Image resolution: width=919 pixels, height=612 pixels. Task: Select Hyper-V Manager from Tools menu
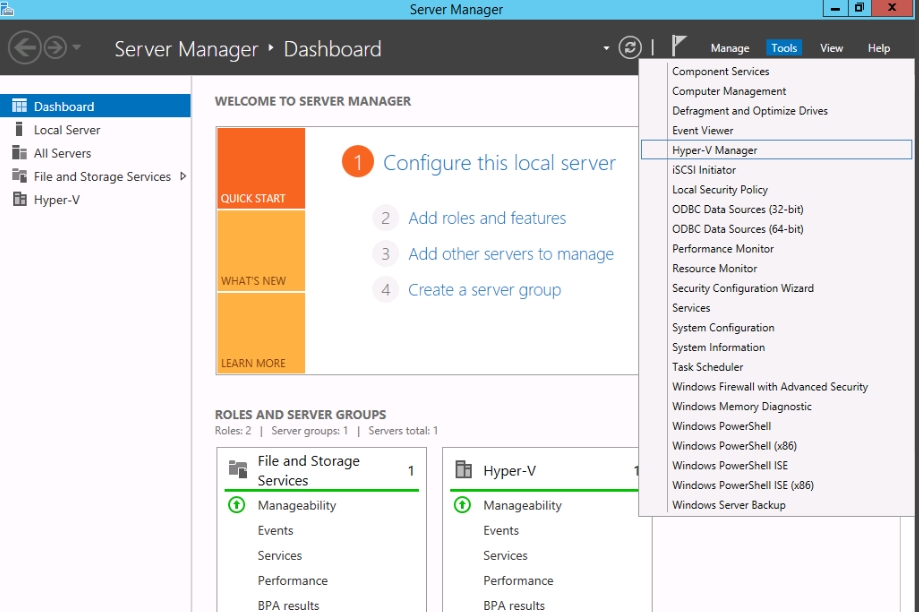click(714, 150)
